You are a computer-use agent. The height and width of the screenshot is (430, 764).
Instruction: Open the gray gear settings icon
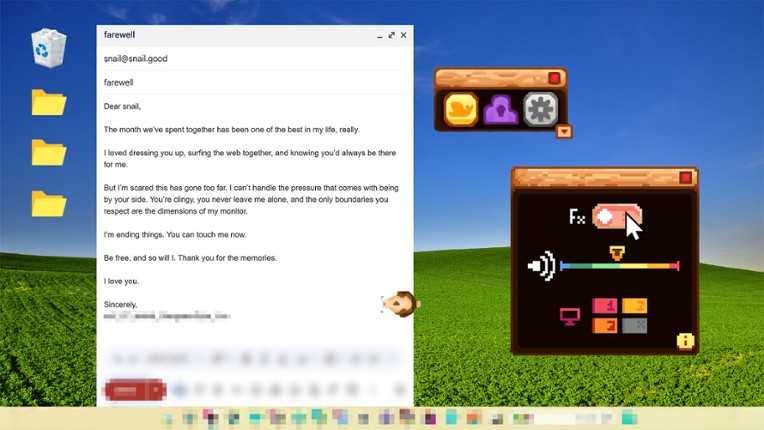coord(540,109)
